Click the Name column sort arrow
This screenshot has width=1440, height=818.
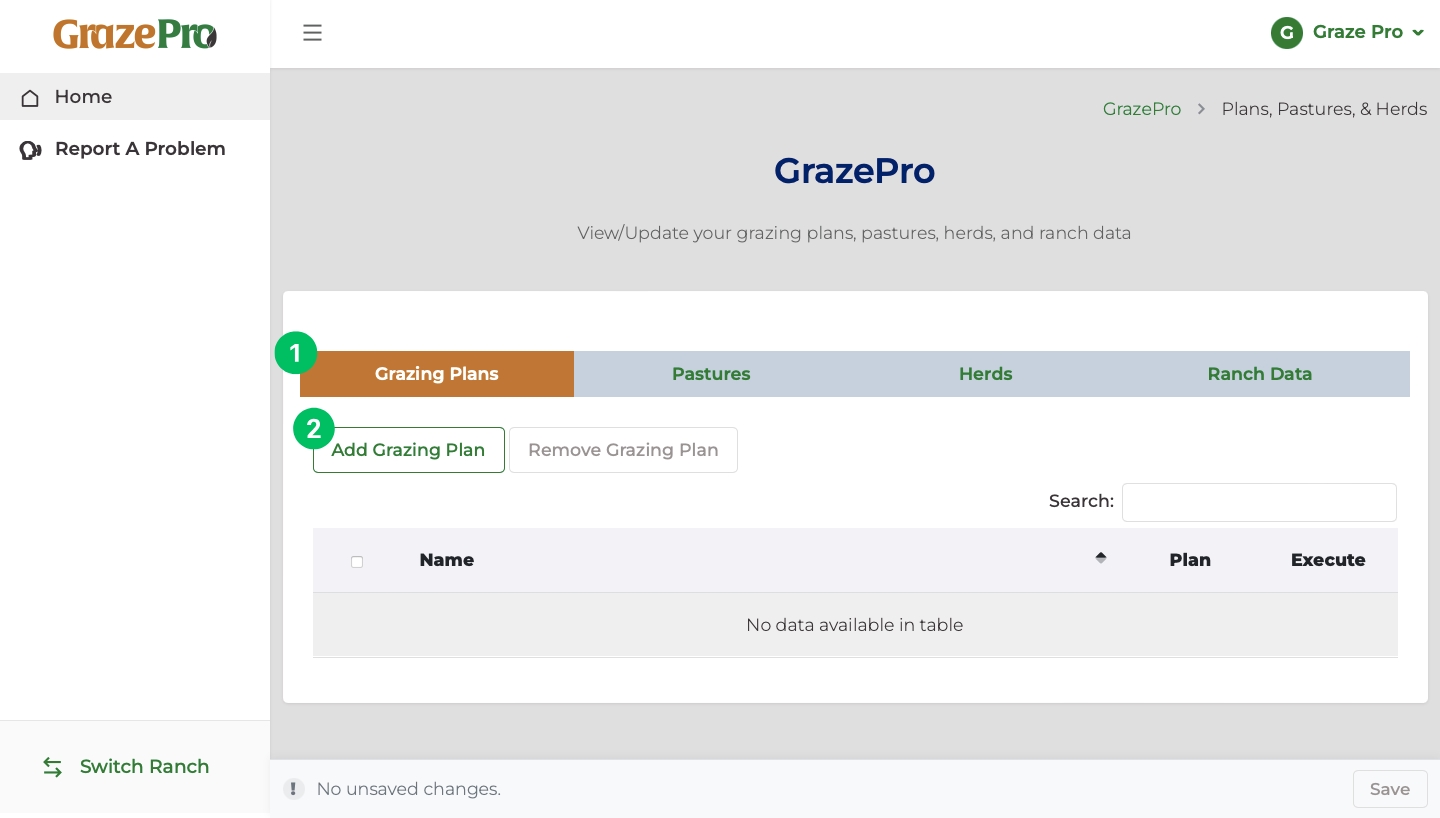click(1101, 558)
